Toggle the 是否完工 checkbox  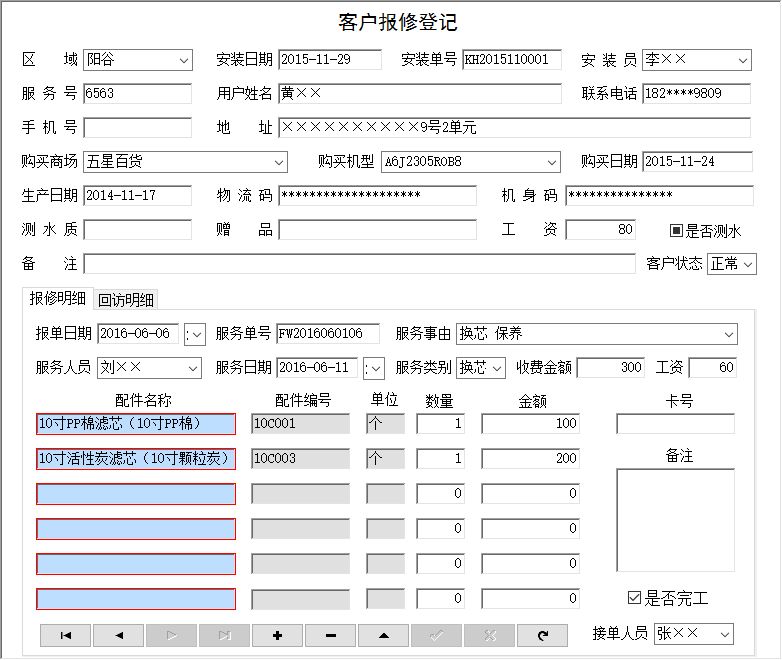click(634, 597)
